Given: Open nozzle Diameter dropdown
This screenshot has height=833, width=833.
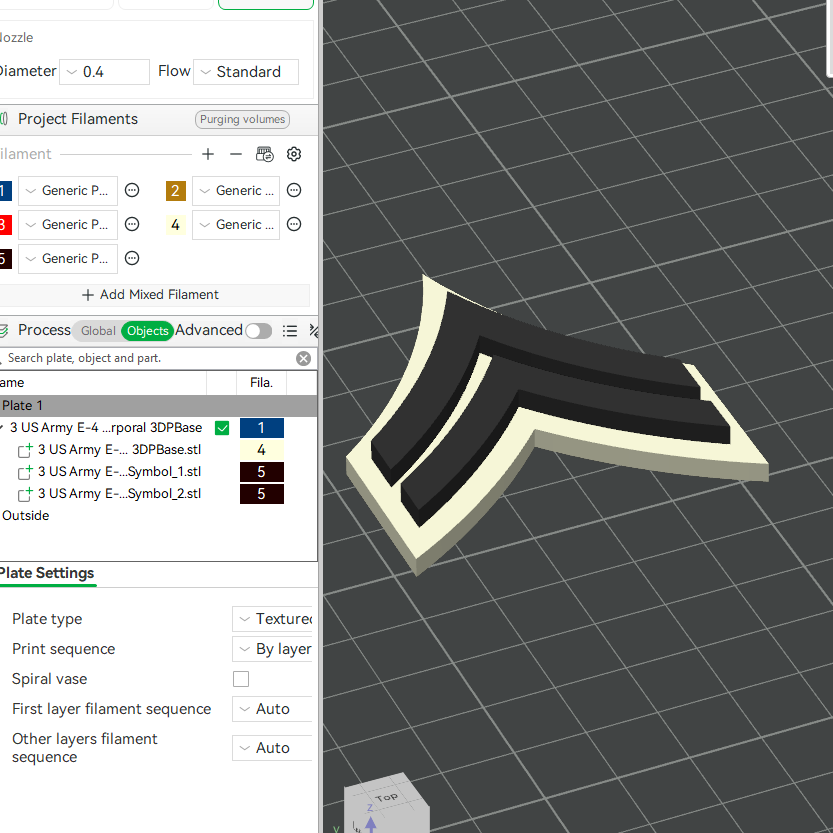Looking at the screenshot, I should pyautogui.click(x=104, y=72).
